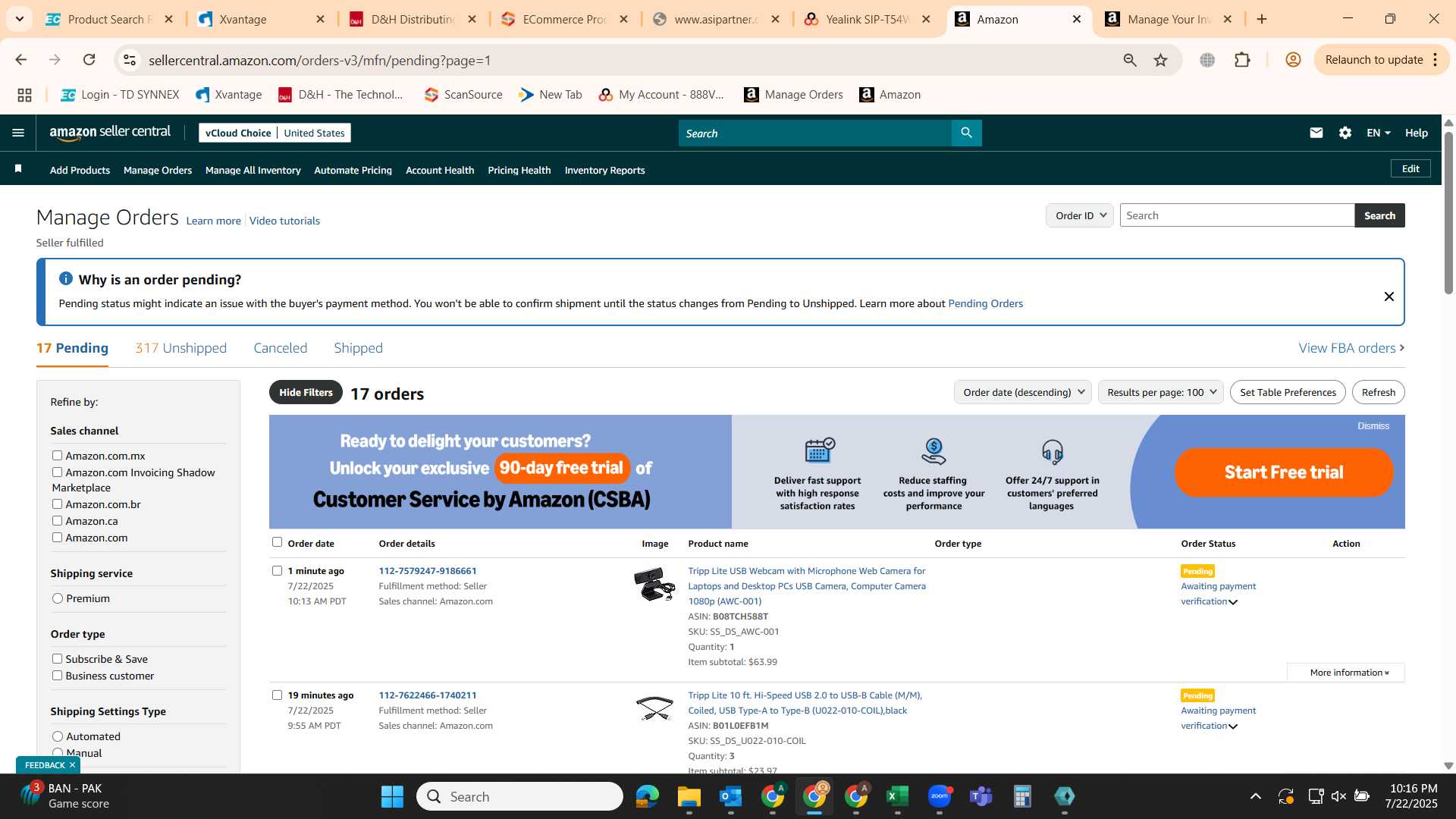Open the Order ID search type dropdown
The height and width of the screenshot is (819, 1456).
click(x=1080, y=215)
